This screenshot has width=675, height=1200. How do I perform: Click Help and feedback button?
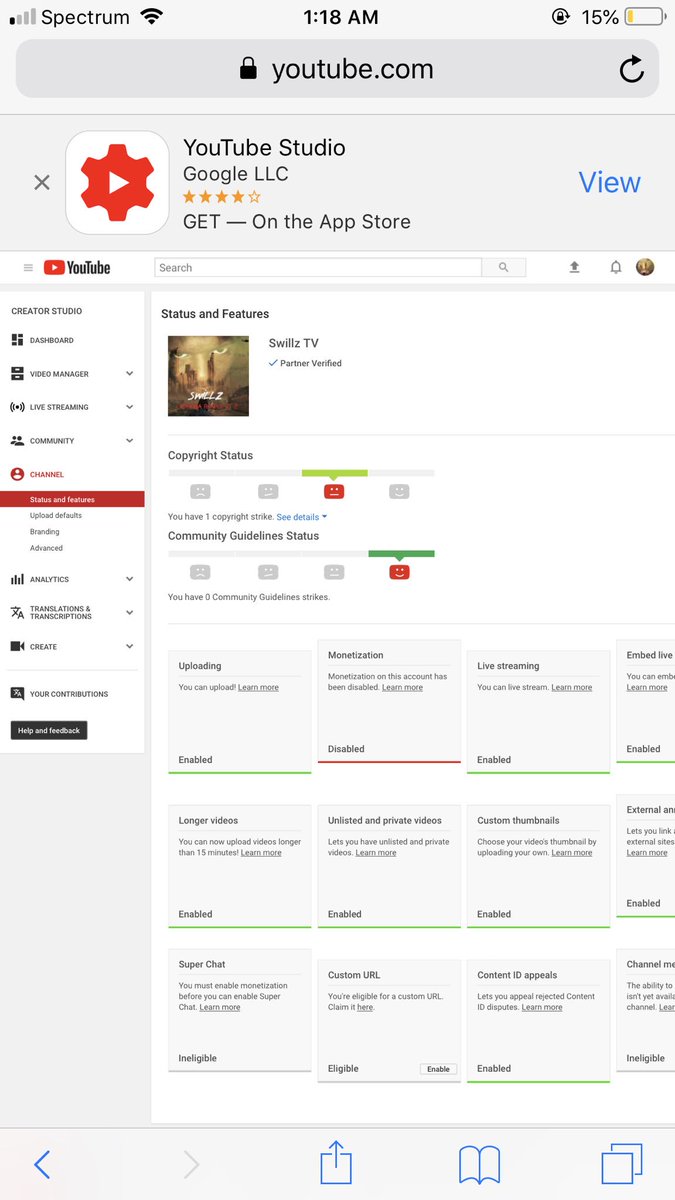[49, 731]
